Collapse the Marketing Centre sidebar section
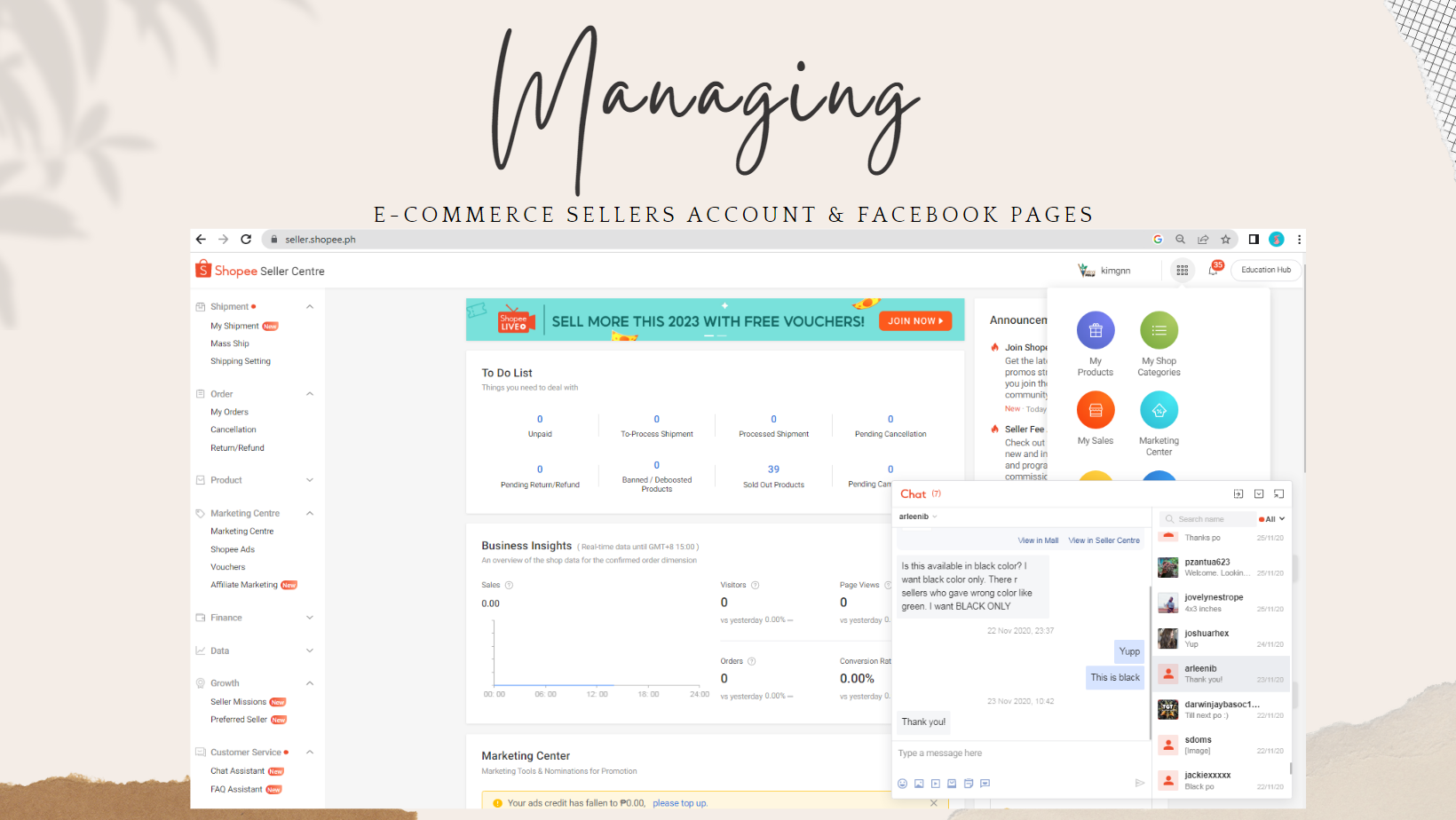 click(310, 514)
